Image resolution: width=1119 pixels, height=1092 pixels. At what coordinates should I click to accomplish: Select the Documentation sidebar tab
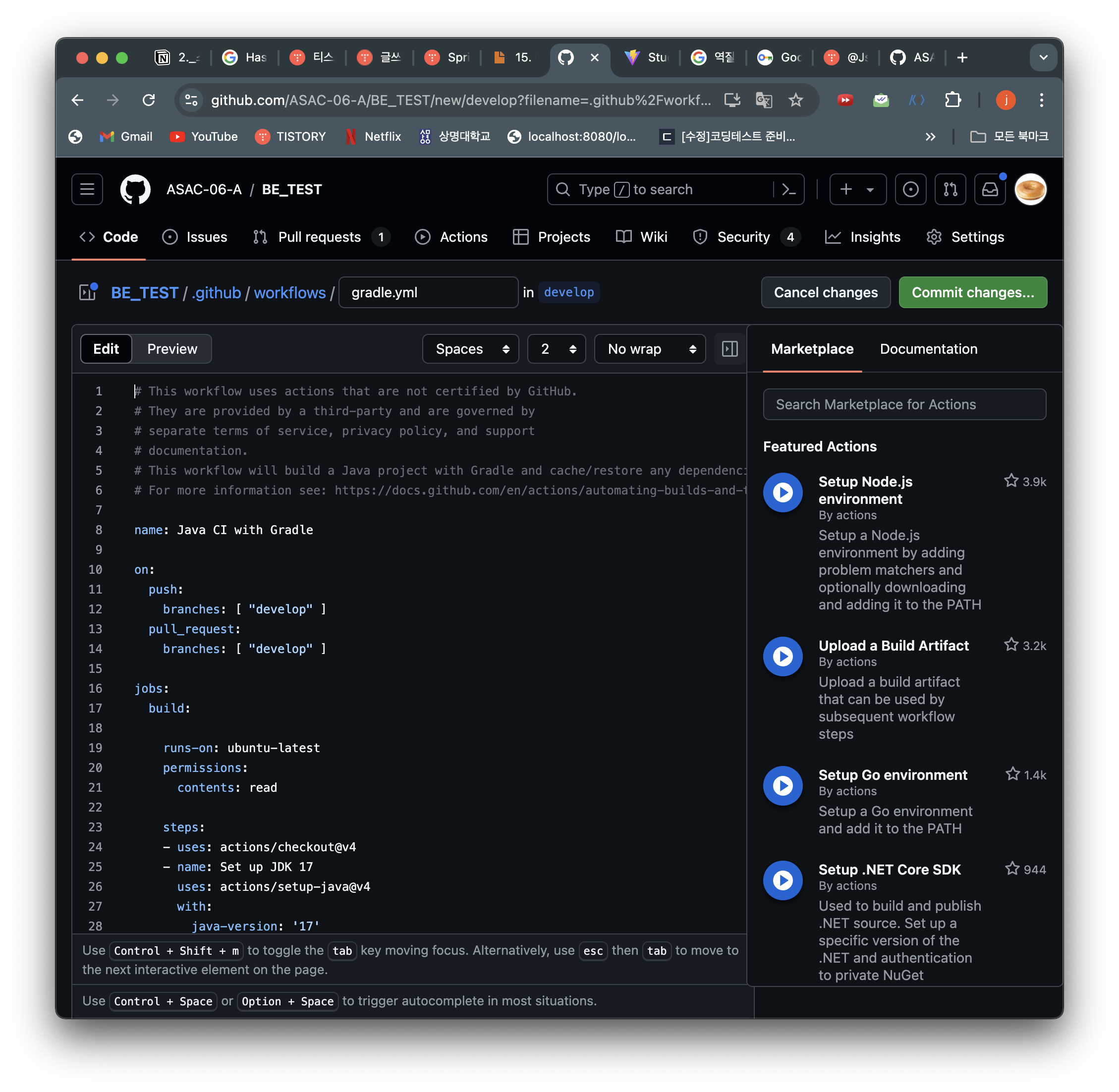coord(929,349)
